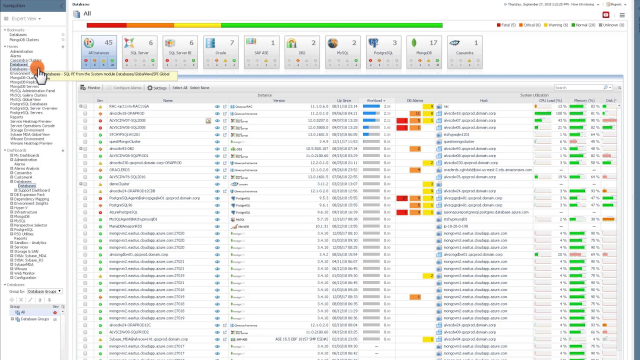The height and width of the screenshot is (360, 640).
Task: Click the table customizer icon beside search
Action: tap(619, 88)
